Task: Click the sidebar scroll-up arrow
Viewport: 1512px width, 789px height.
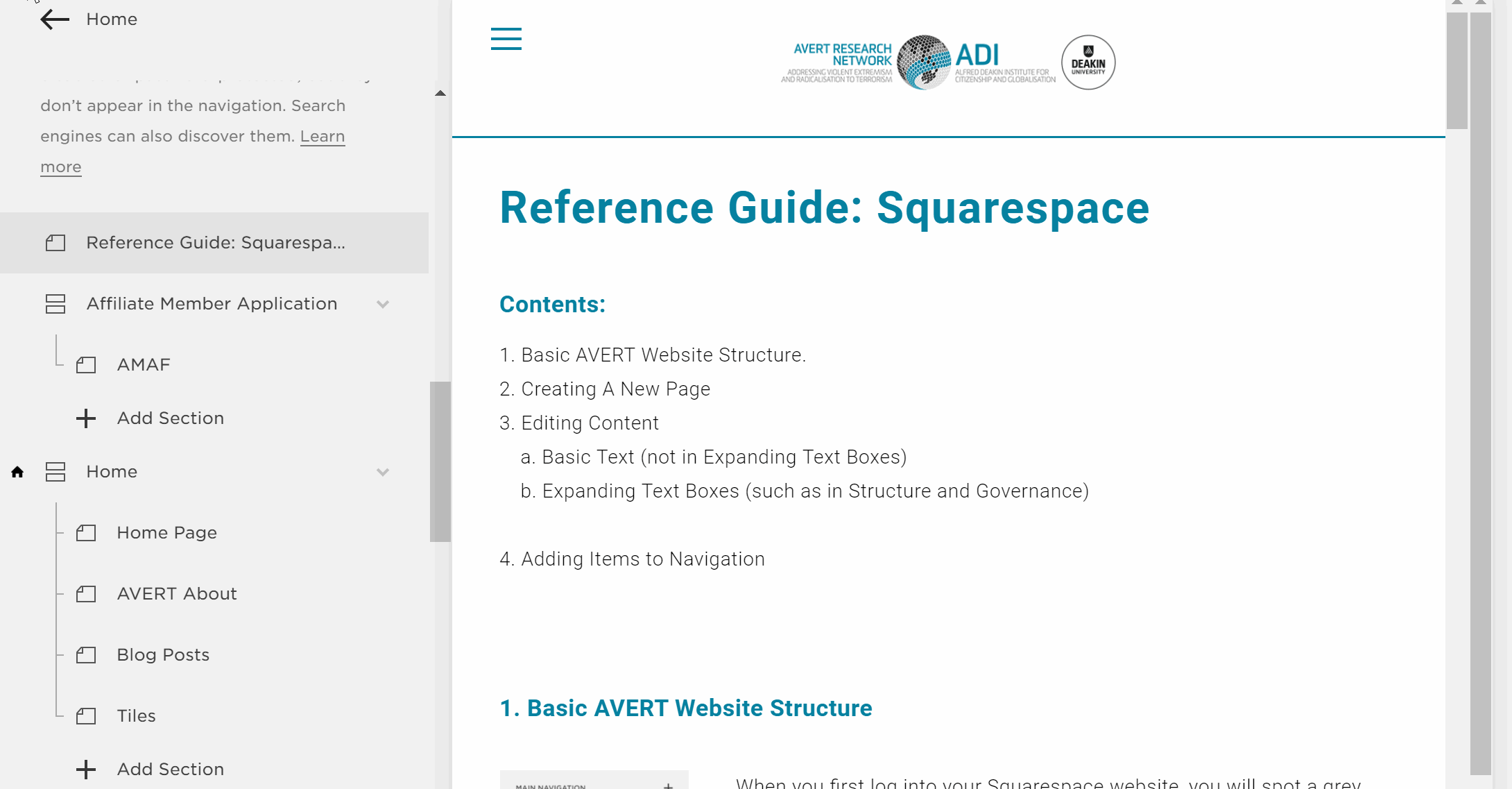Action: (x=440, y=93)
